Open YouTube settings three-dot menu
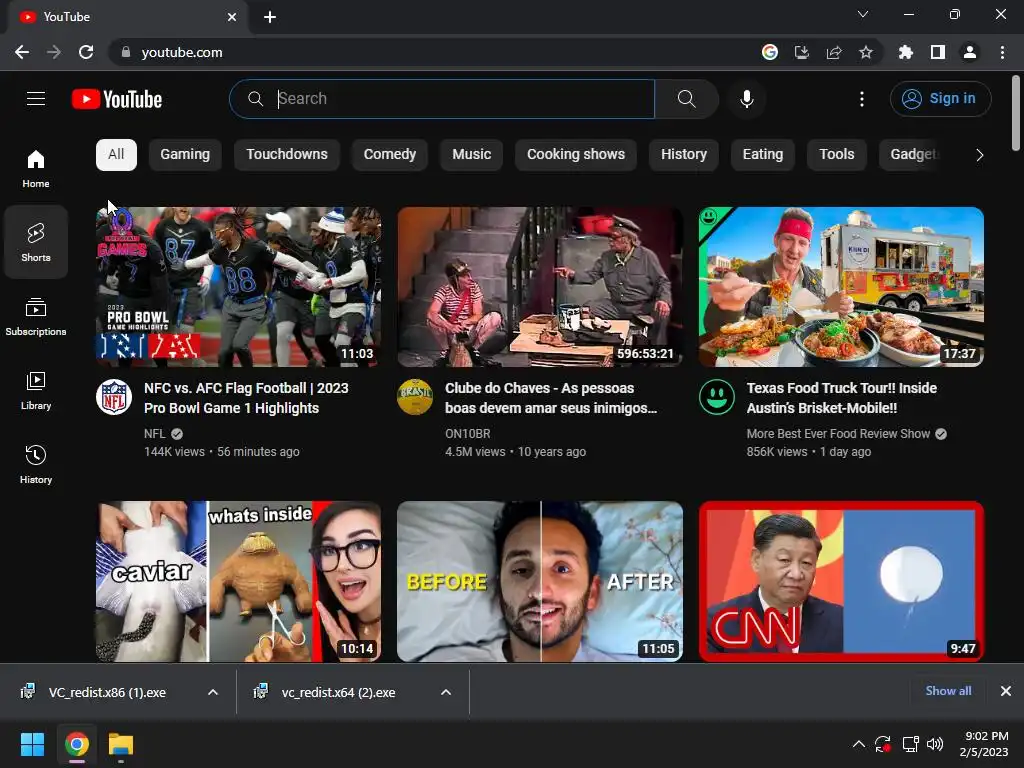The image size is (1024, 768). 862,99
